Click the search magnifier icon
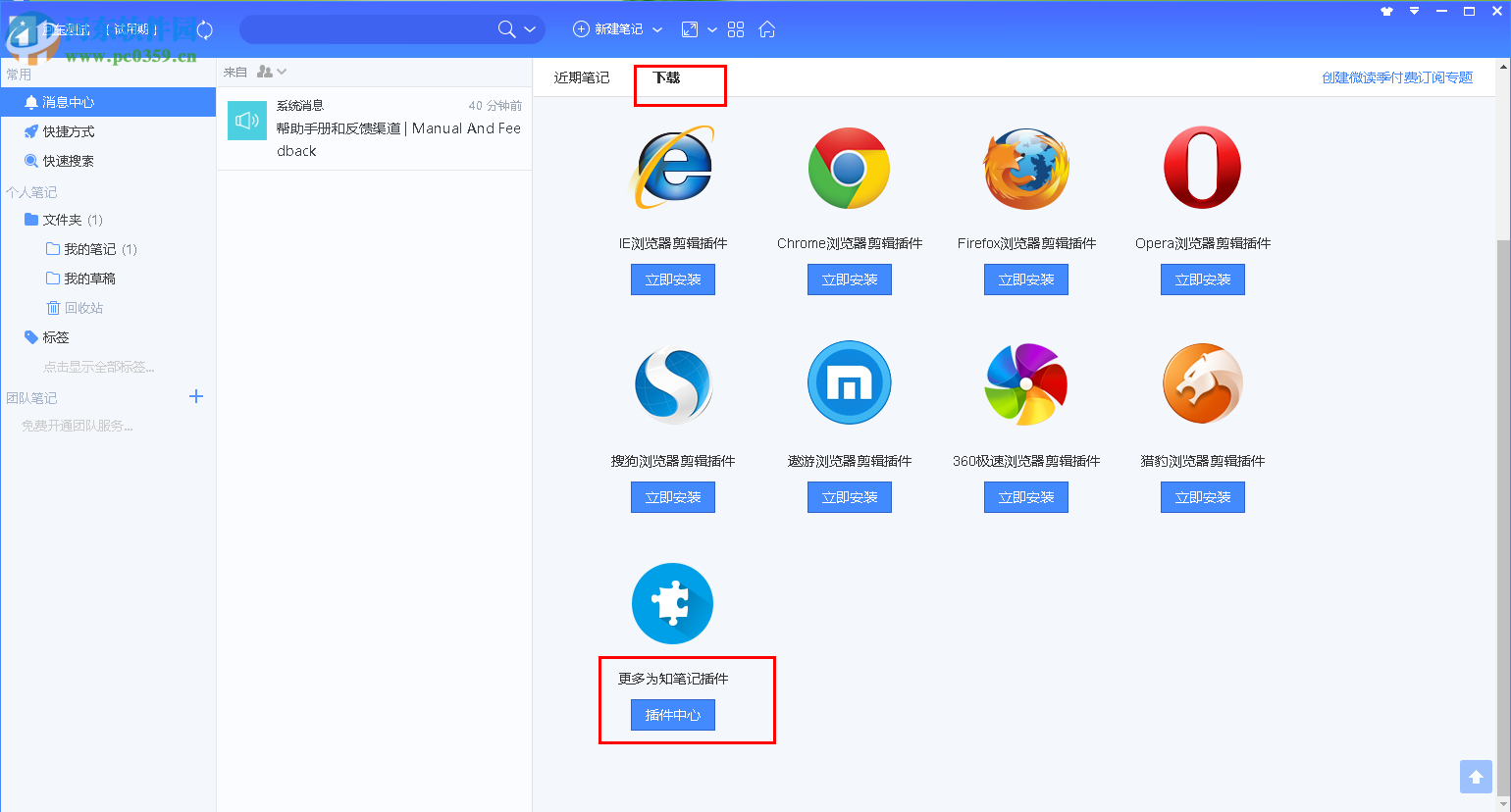The image size is (1511, 812). click(506, 29)
